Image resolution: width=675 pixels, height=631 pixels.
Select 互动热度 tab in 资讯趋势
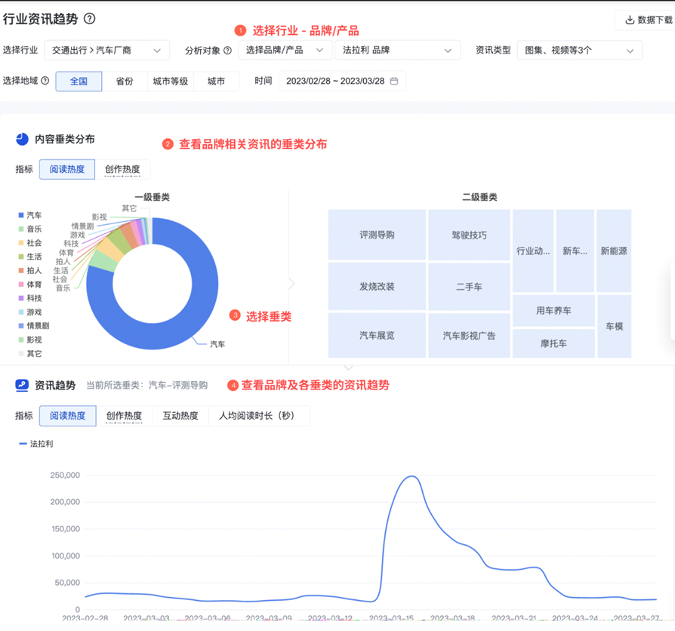[180, 416]
